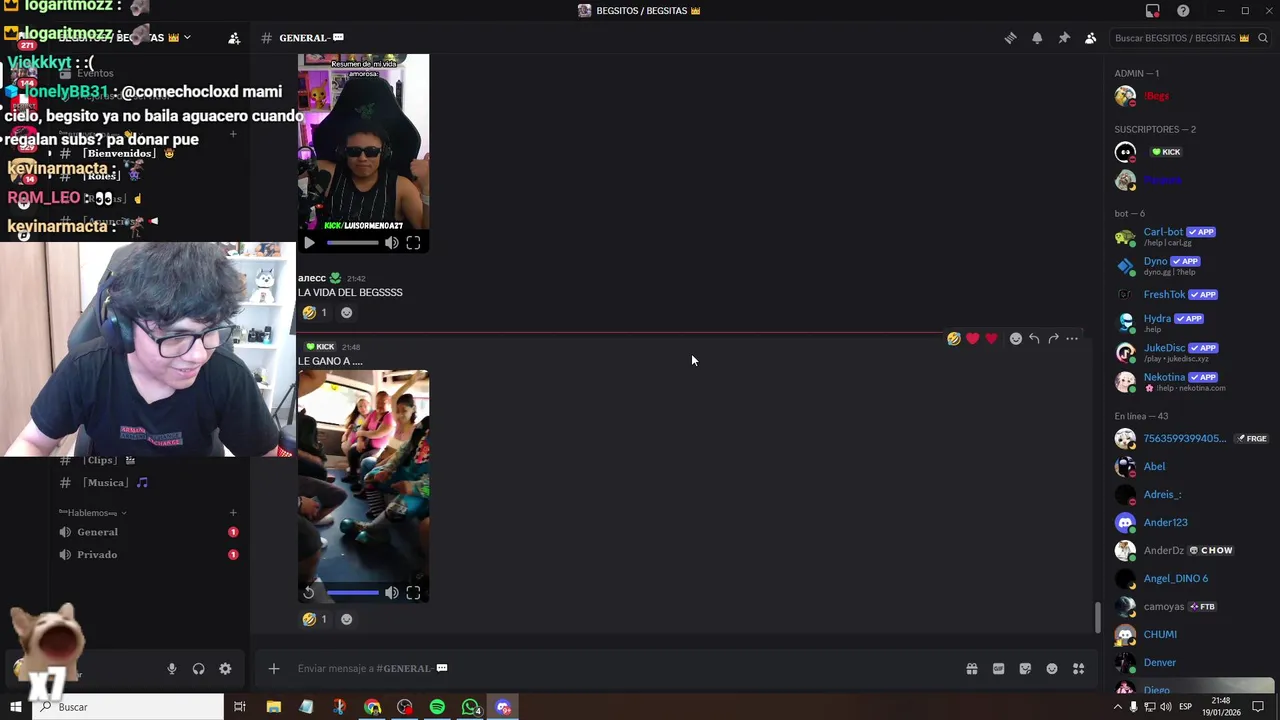Toggle laughing reaction under LA VIDA DEL BEGSSSS
This screenshot has height=720, width=1280.
click(x=315, y=313)
